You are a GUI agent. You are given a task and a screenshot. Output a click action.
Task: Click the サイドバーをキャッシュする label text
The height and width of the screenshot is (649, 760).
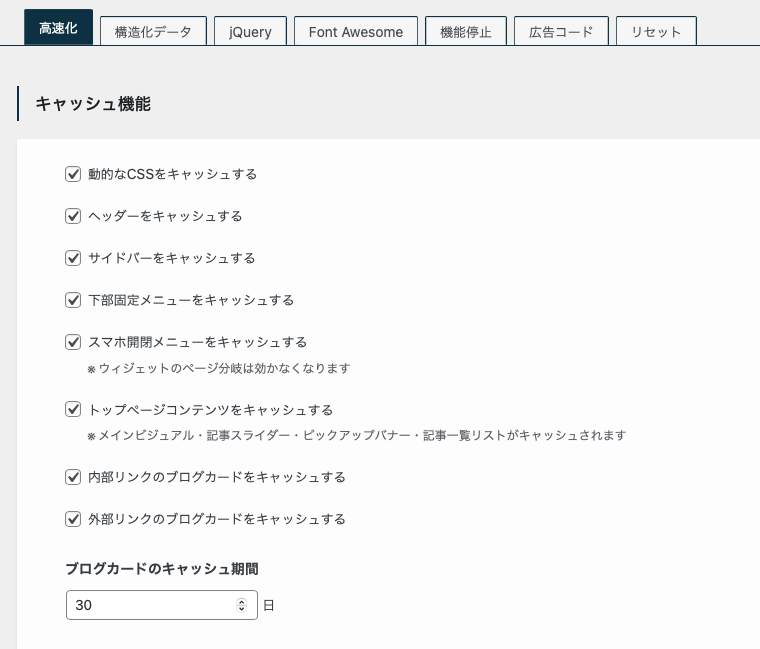pyautogui.click(x=172, y=258)
